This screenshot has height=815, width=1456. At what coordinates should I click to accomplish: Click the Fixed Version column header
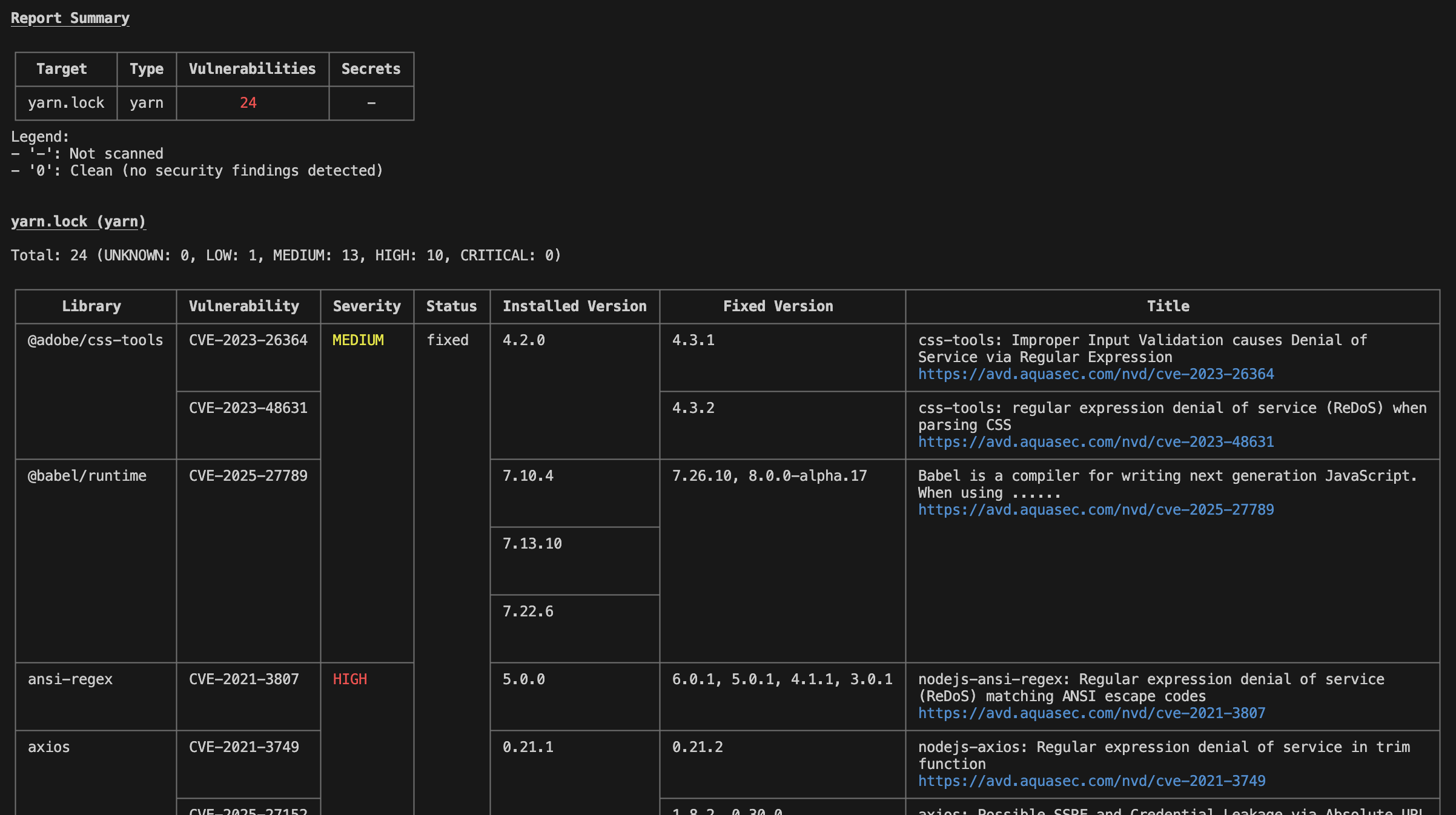[778, 306]
